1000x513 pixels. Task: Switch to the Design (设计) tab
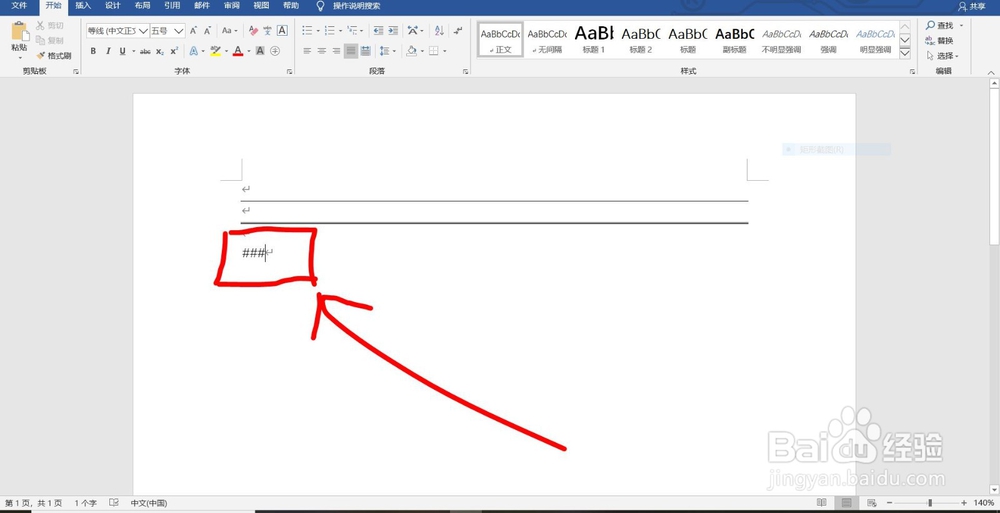point(113,6)
